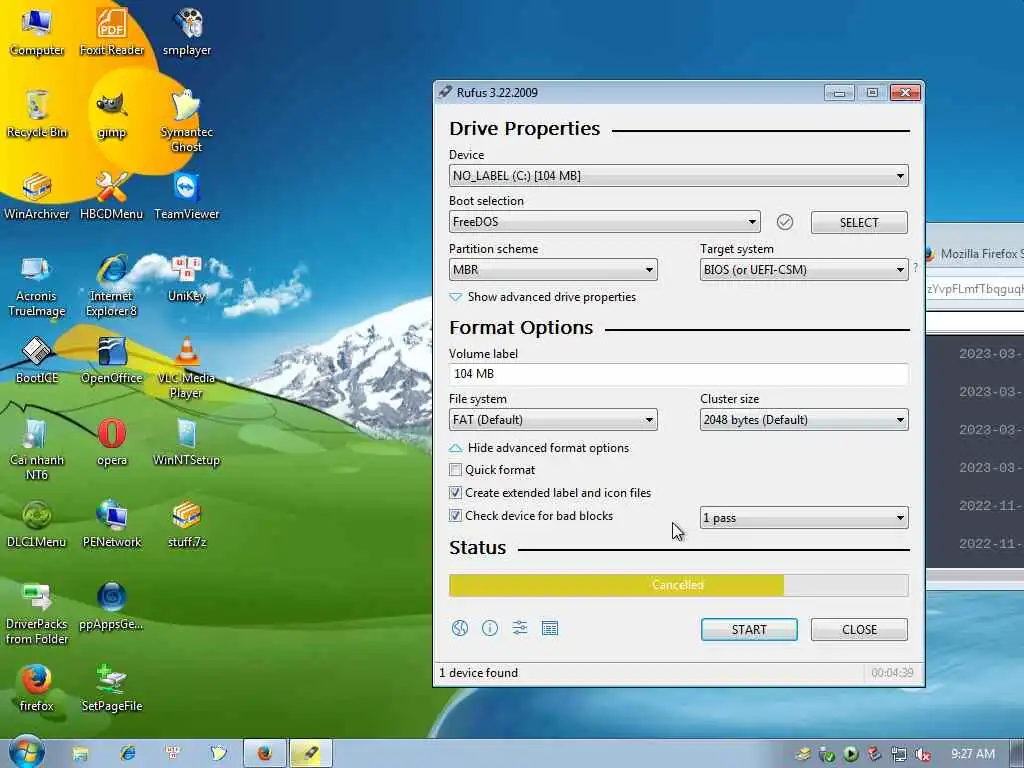Select the HBCDMenu desktop icon
Viewport: 1024px width, 768px height.
click(112, 196)
